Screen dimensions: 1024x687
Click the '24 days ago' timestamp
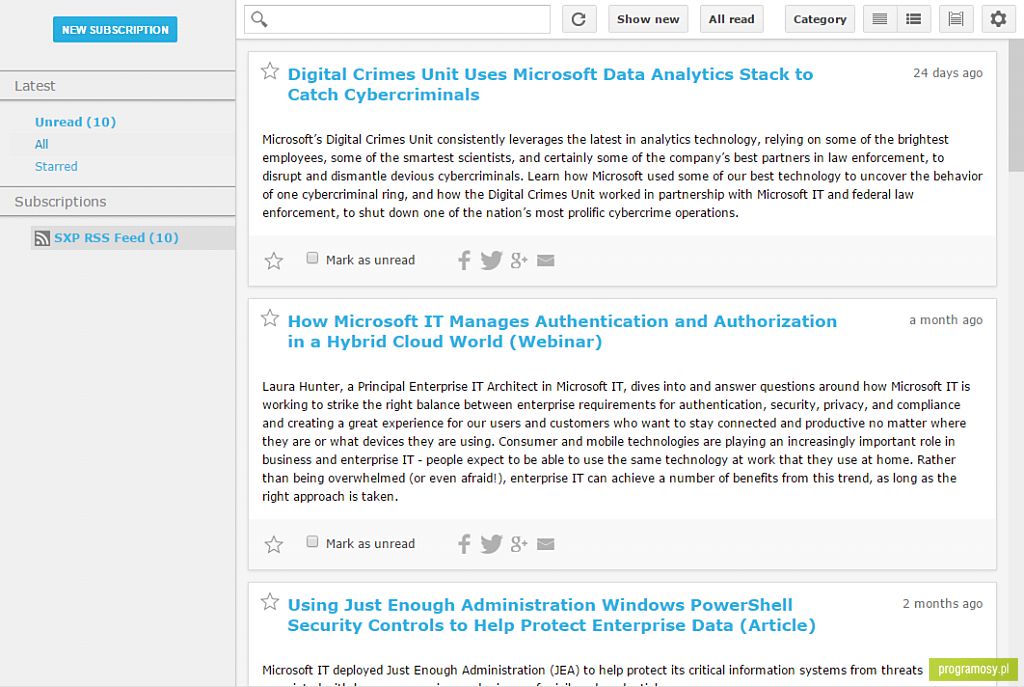click(x=948, y=73)
